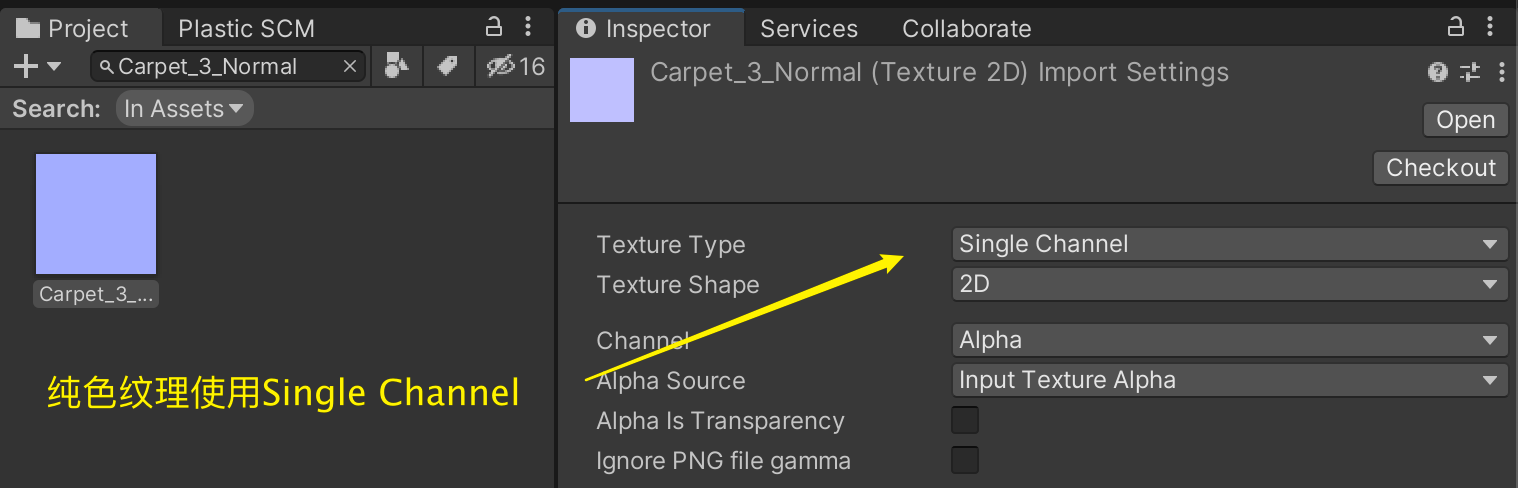This screenshot has height=488, width=1518.
Task: Lock the Project panel
Action: click(493, 27)
